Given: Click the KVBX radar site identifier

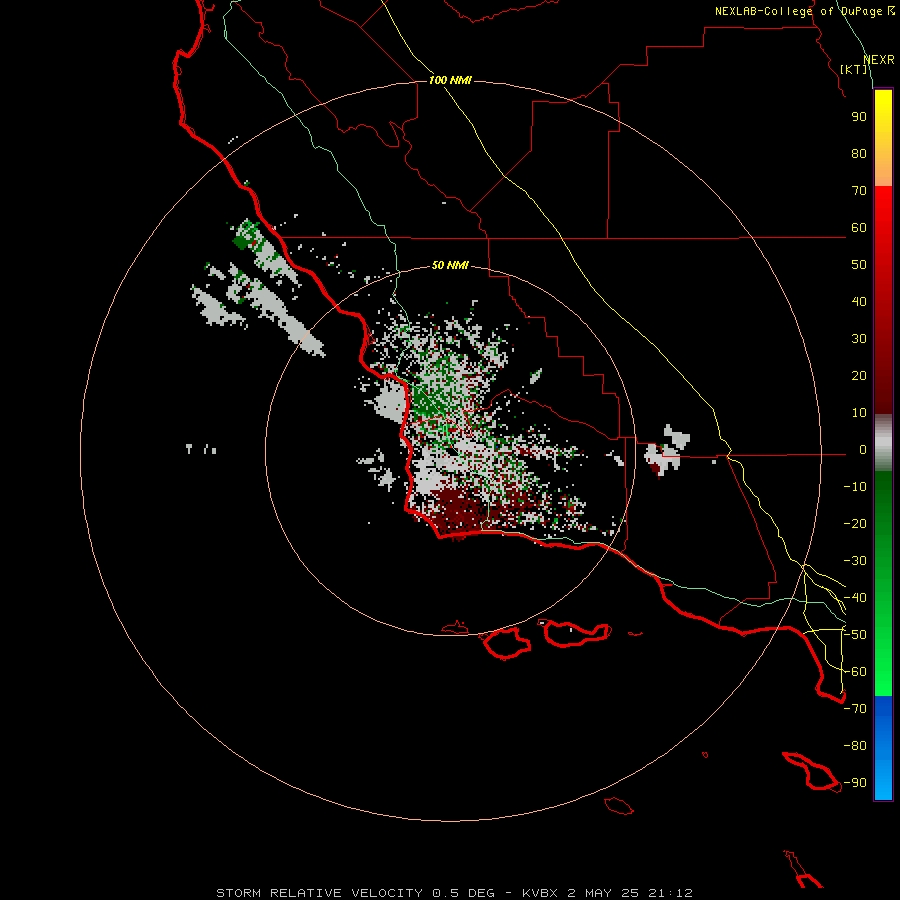Looking at the screenshot, I should (x=541, y=893).
